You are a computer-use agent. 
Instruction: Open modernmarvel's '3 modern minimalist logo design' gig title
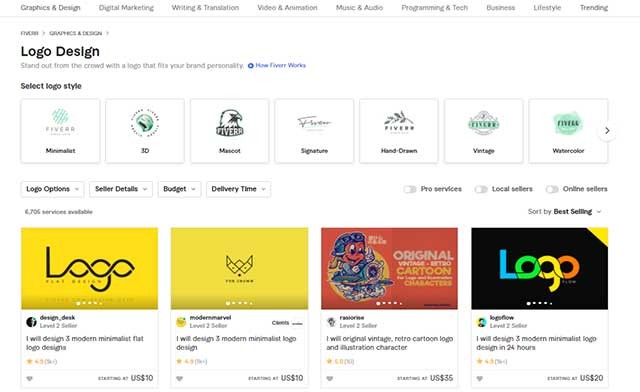tap(236, 343)
